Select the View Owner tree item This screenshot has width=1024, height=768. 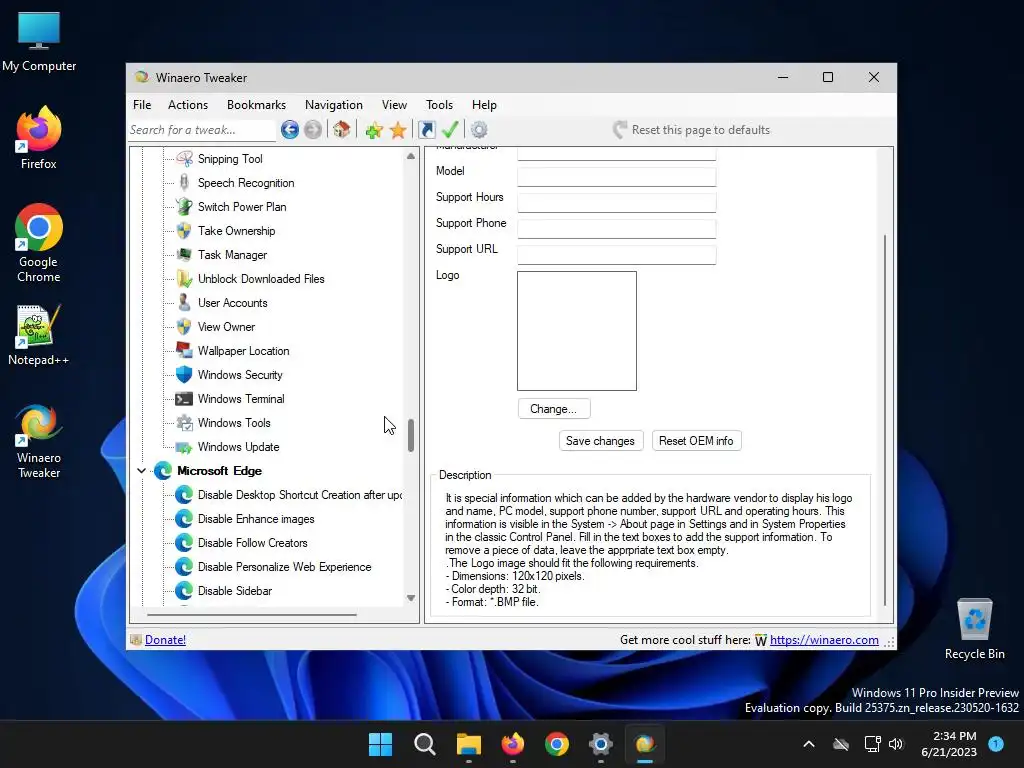point(226,327)
